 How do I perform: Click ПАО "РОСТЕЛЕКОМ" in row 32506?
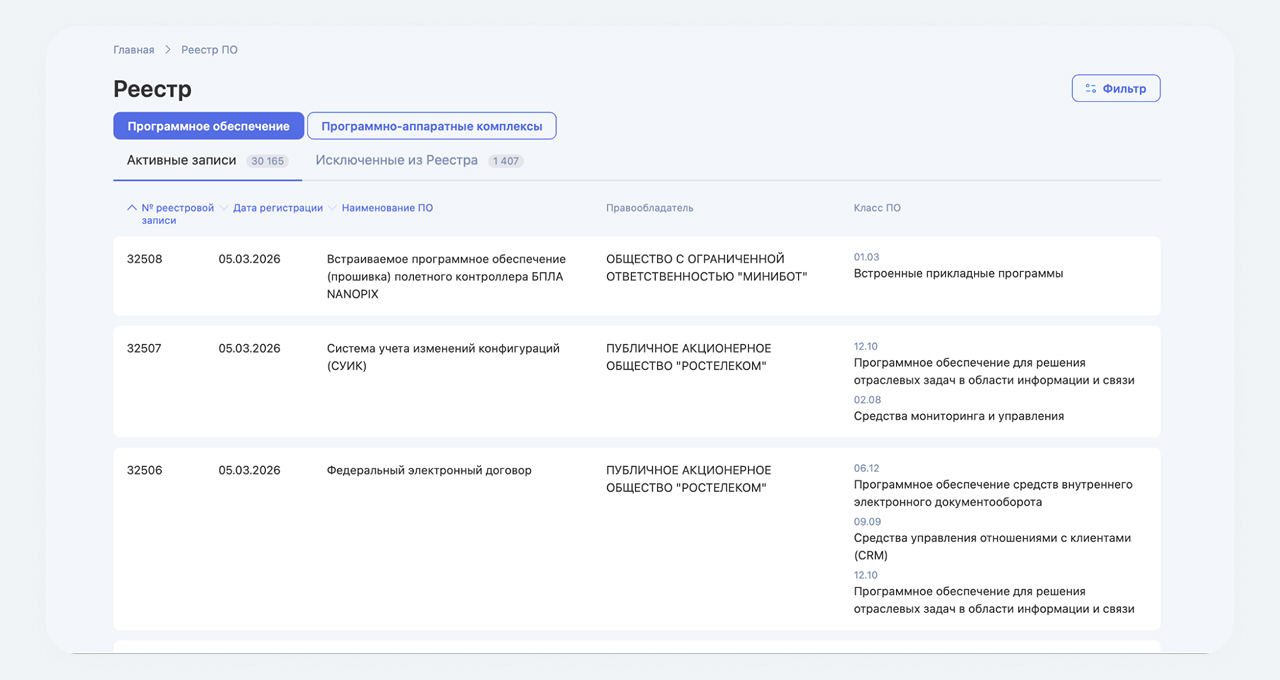[688, 479]
